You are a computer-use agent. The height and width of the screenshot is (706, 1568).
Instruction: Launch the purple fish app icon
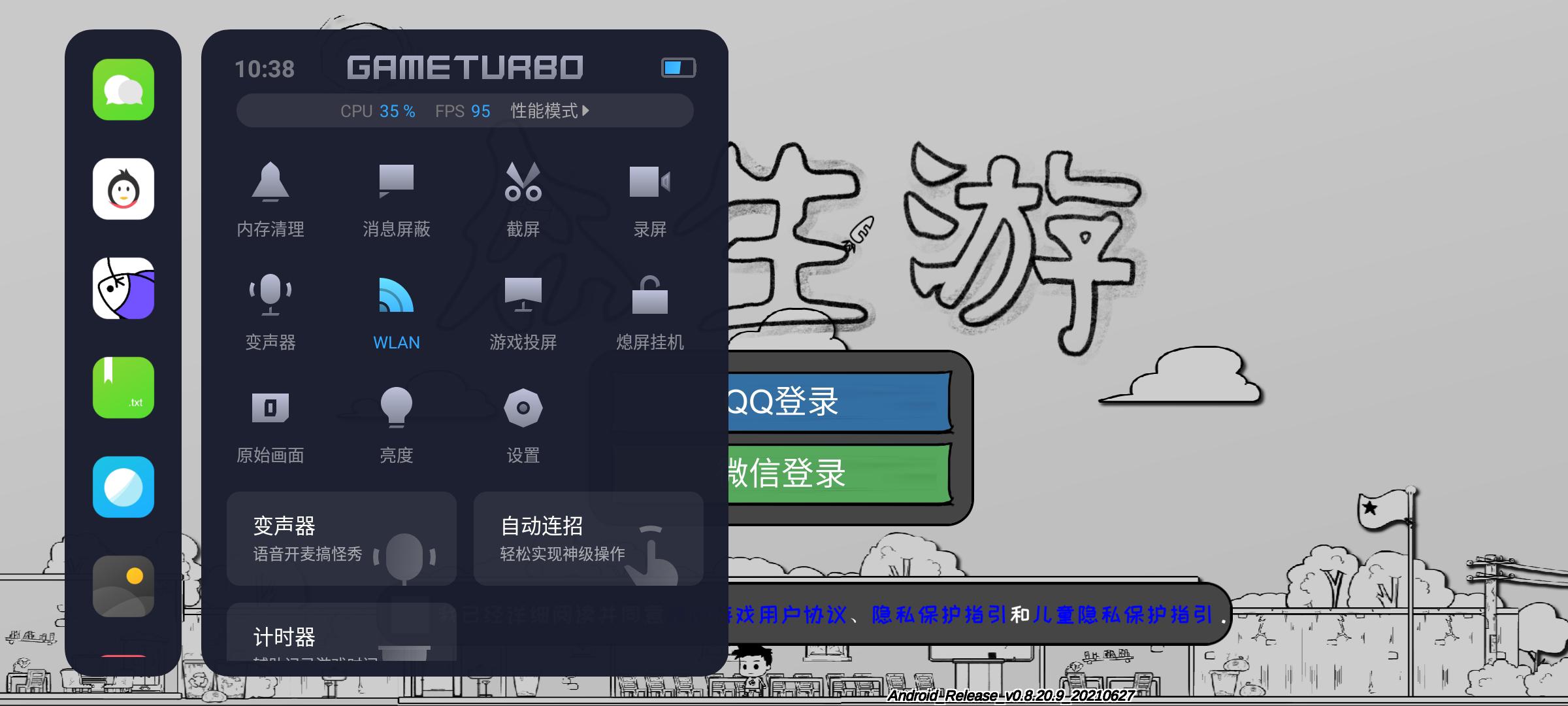point(123,288)
